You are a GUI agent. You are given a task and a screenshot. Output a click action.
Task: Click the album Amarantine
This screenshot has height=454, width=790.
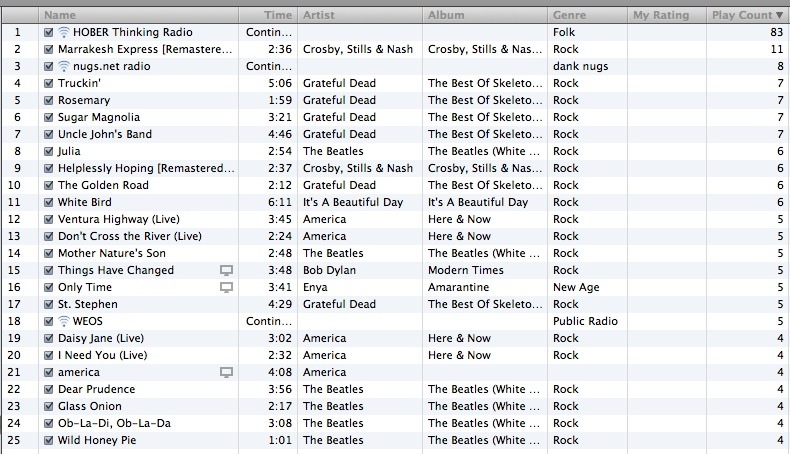click(x=458, y=287)
